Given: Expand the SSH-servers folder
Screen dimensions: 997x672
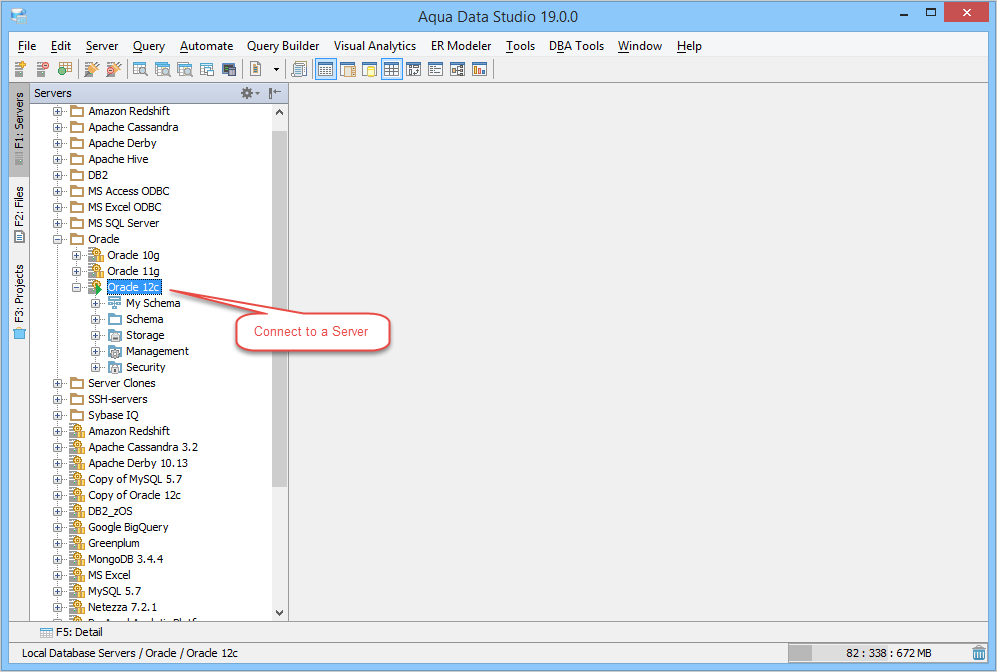Looking at the screenshot, I should tap(58, 399).
